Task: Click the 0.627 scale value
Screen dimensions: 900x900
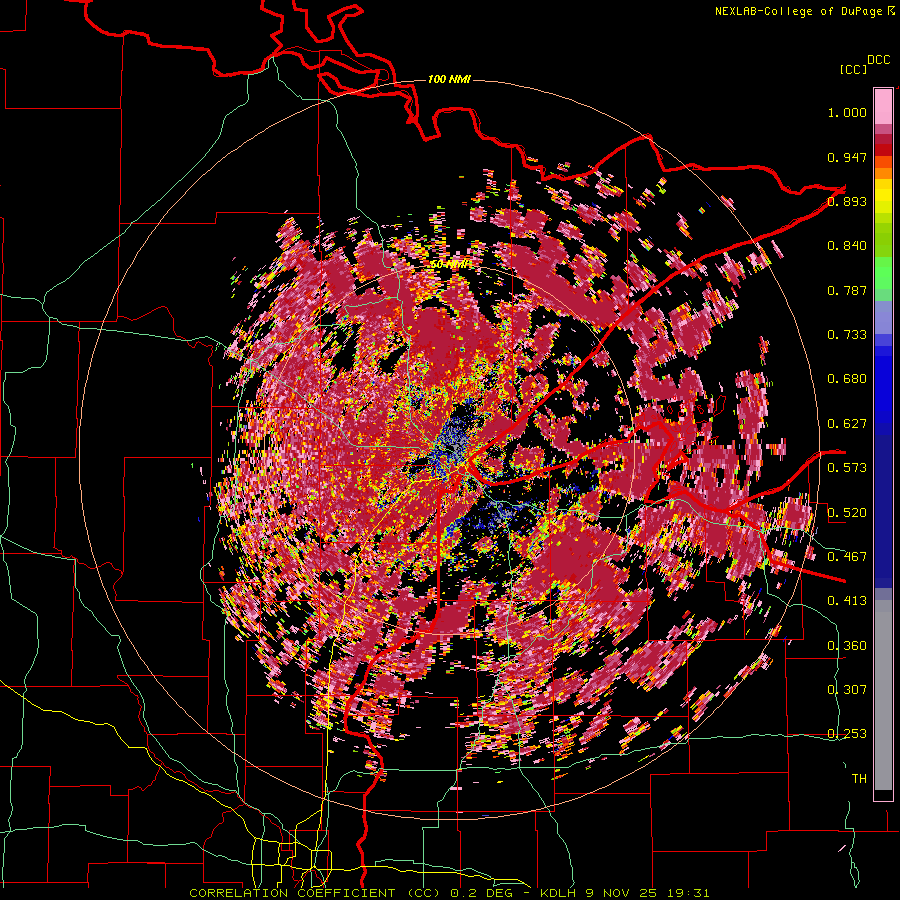Action: pyautogui.click(x=847, y=424)
